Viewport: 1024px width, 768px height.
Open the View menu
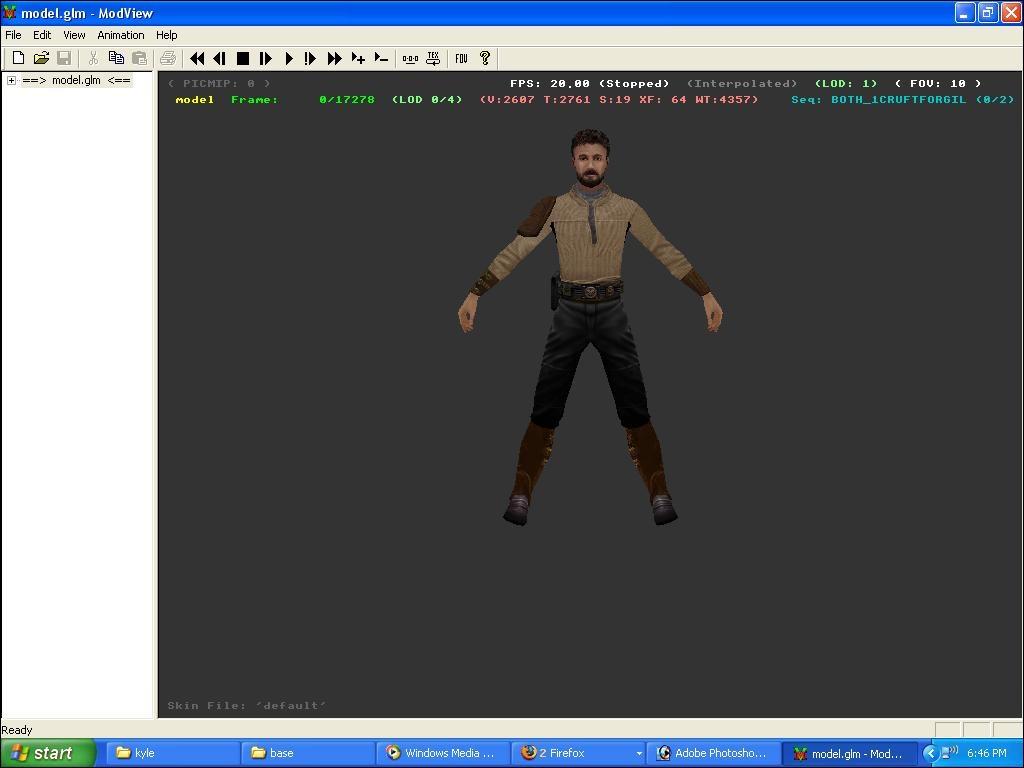(x=74, y=35)
